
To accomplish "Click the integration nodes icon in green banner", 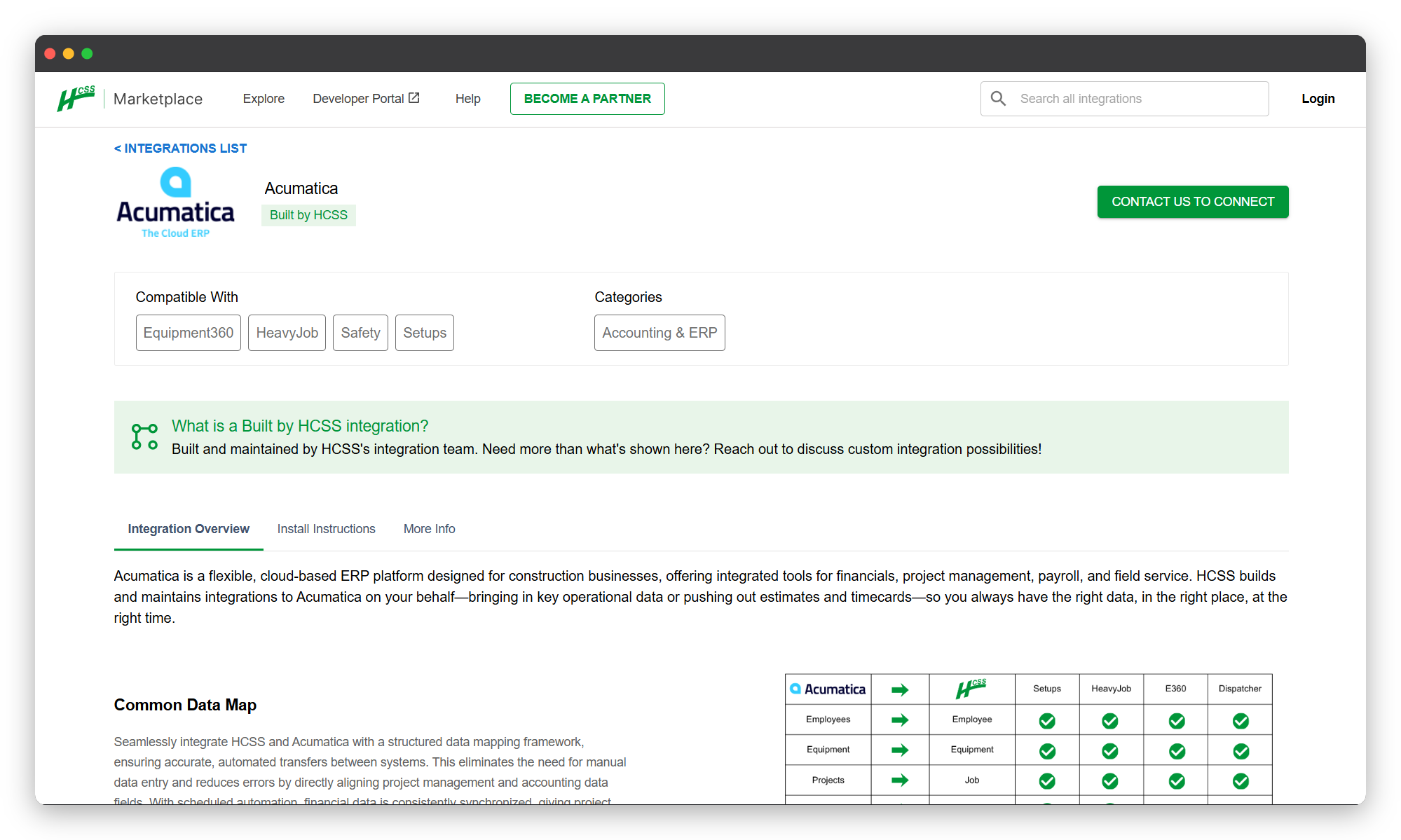I will [144, 436].
